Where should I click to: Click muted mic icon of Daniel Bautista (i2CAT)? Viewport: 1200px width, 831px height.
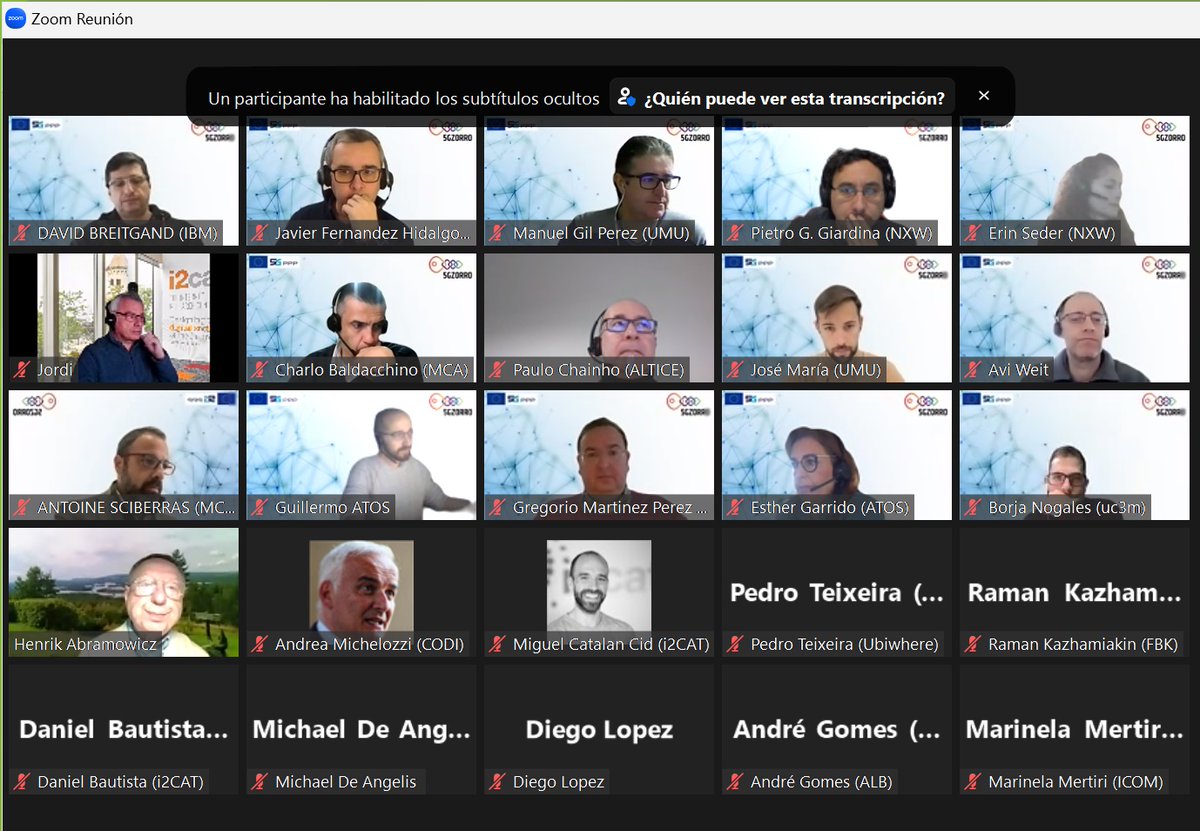coord(22,782)
